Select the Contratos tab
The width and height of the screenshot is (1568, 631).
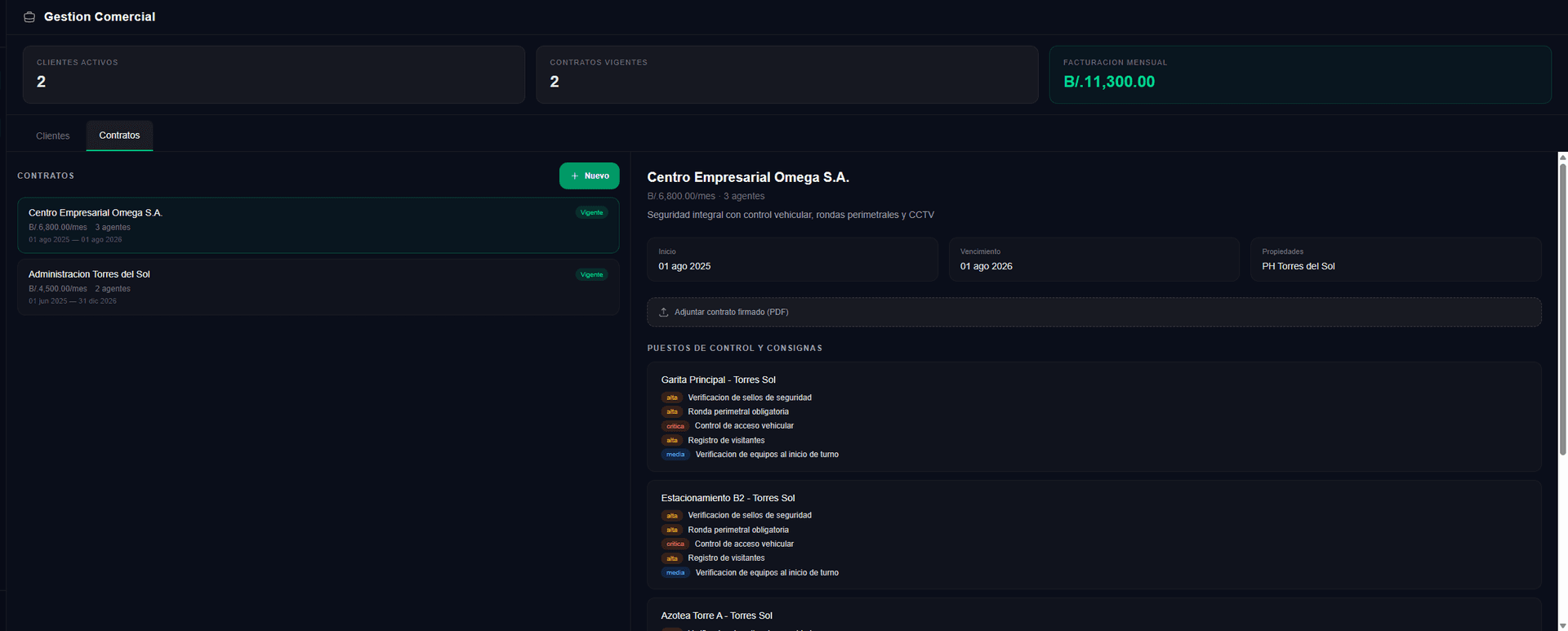tap(119, 136)
